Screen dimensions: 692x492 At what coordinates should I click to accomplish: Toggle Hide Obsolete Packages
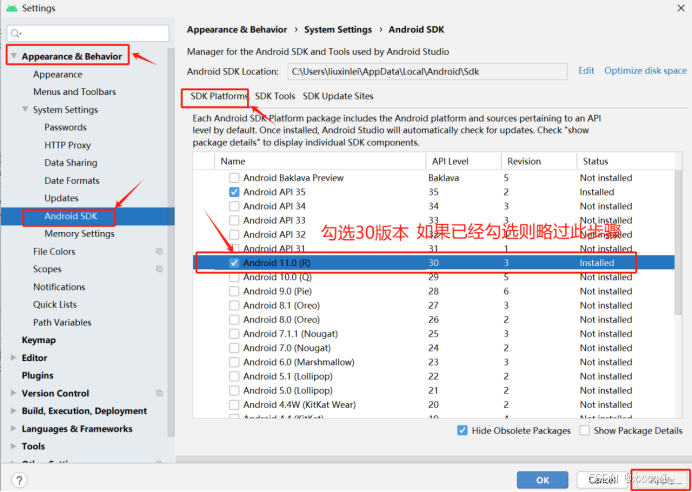tap(462, 431)
